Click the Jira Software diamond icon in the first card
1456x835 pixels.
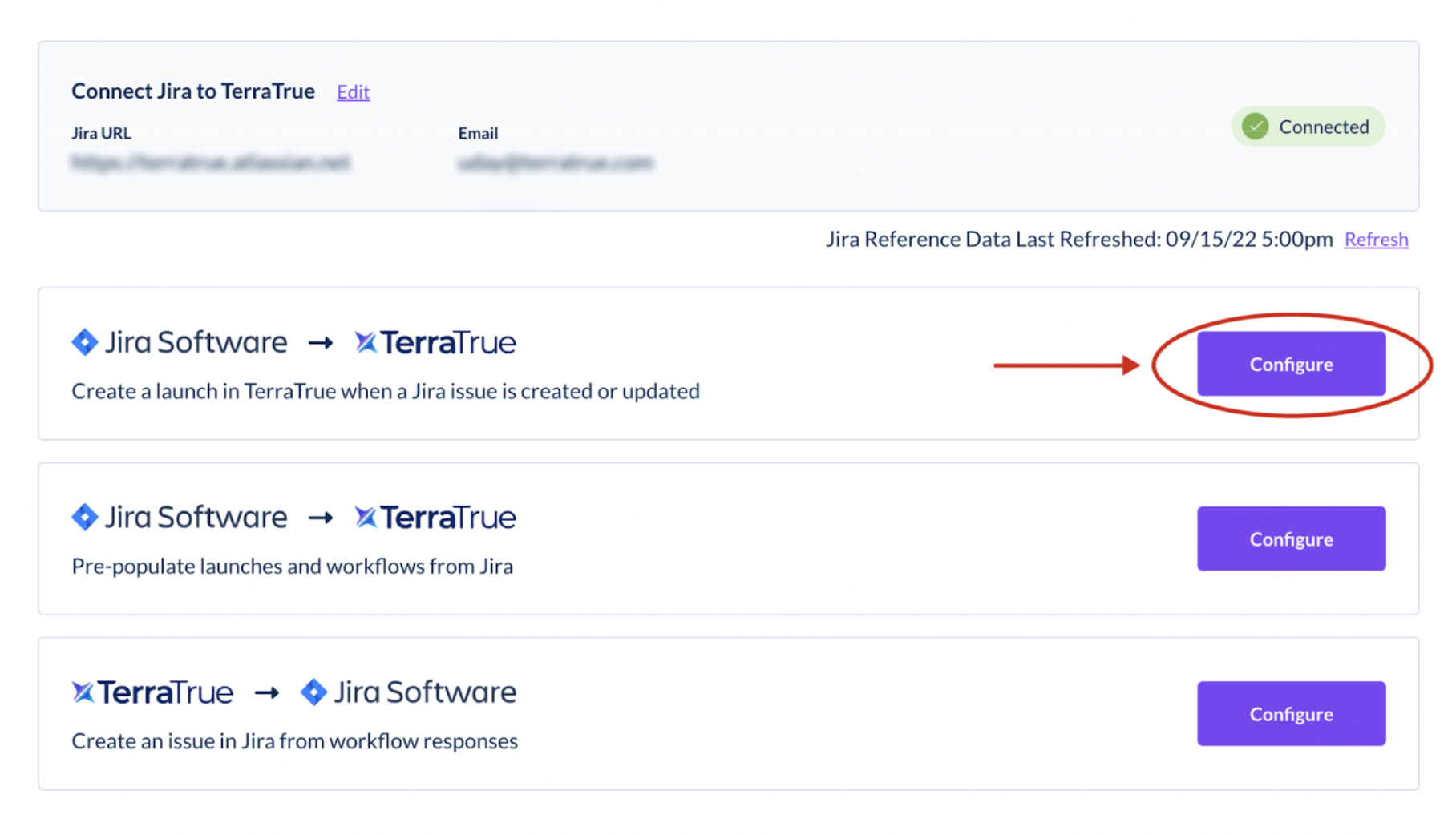click(x=84, y=342)
